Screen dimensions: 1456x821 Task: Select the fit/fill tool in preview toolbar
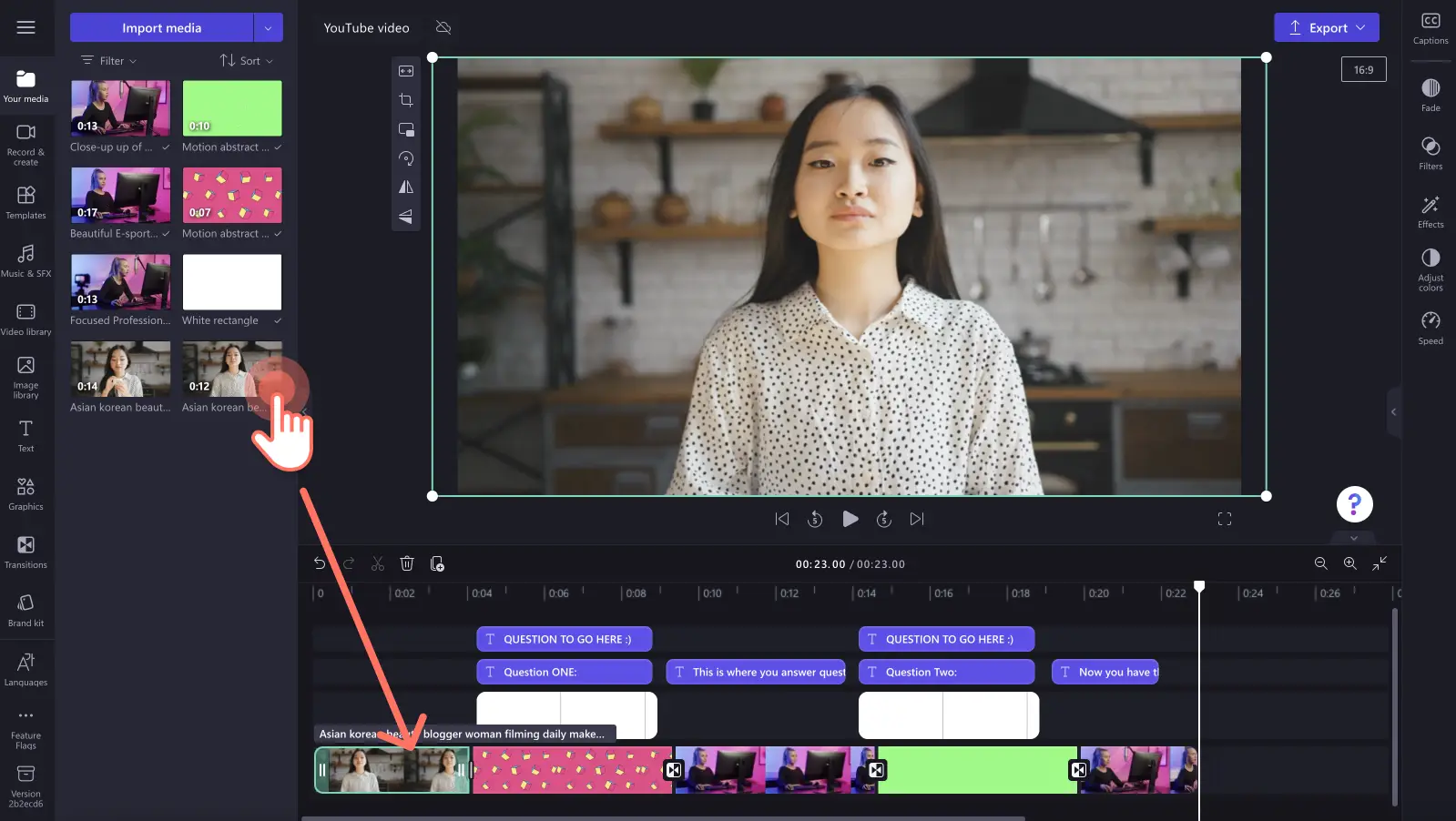point(406,71)
